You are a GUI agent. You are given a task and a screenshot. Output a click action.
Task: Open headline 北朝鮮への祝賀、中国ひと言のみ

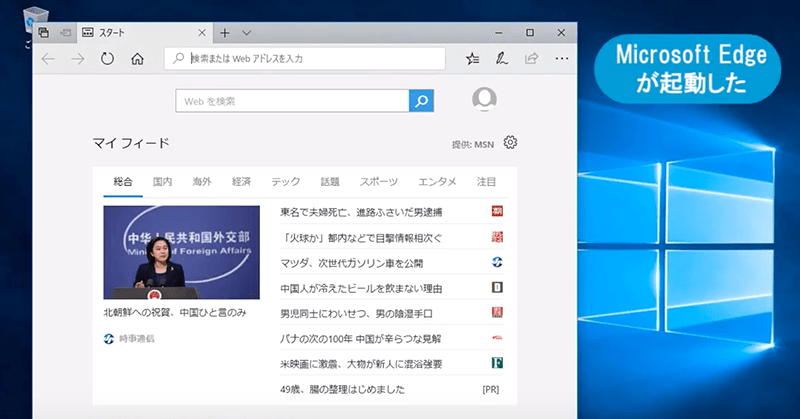[x=175, y=312]
